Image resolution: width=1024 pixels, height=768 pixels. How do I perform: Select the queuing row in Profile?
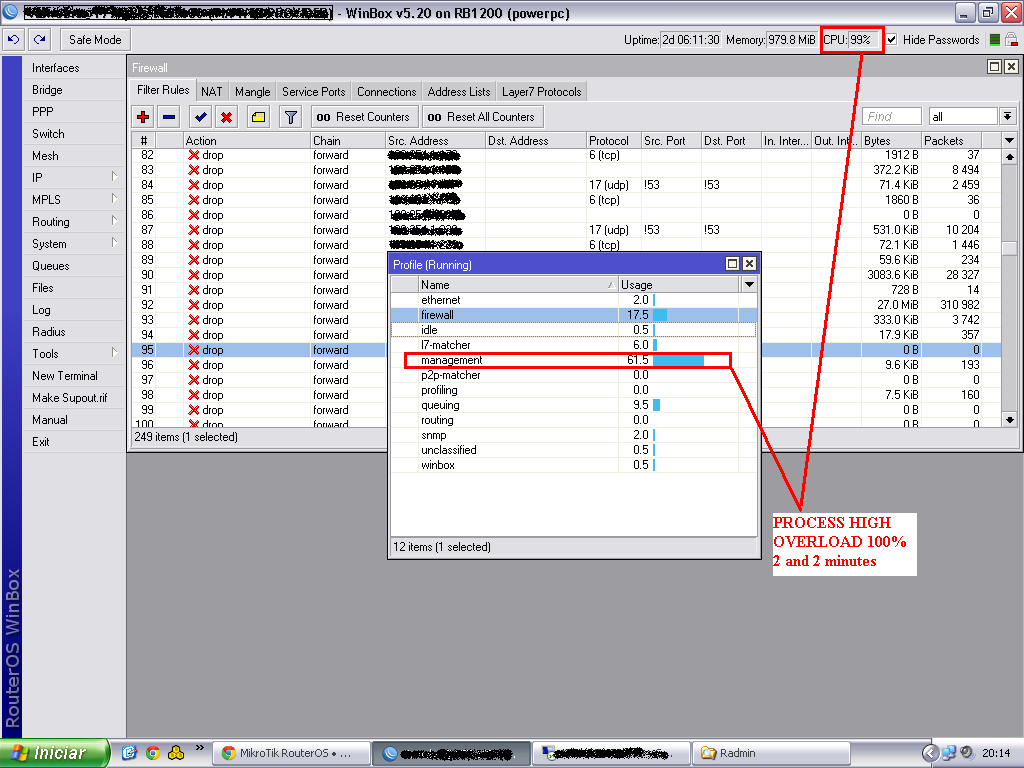(573, 405)
